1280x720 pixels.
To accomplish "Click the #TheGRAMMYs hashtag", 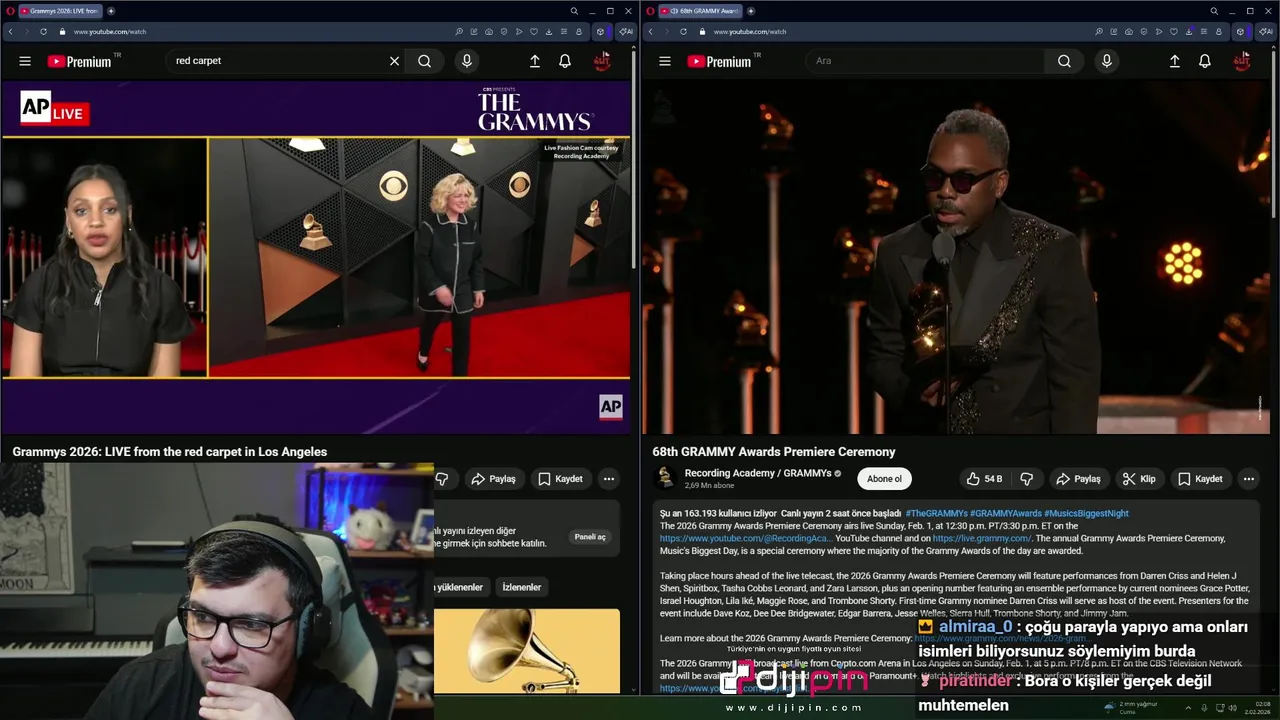I will click(x=936, y=513).
